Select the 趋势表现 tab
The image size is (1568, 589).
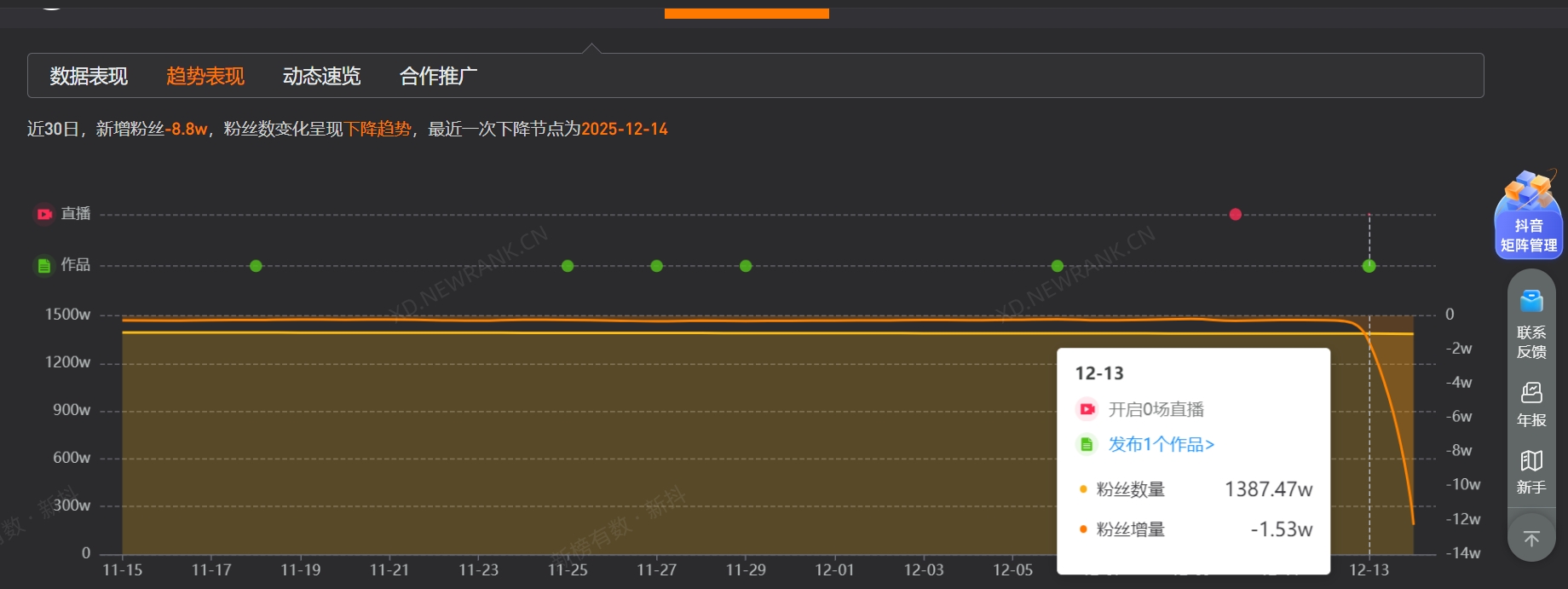pos(205,77)
